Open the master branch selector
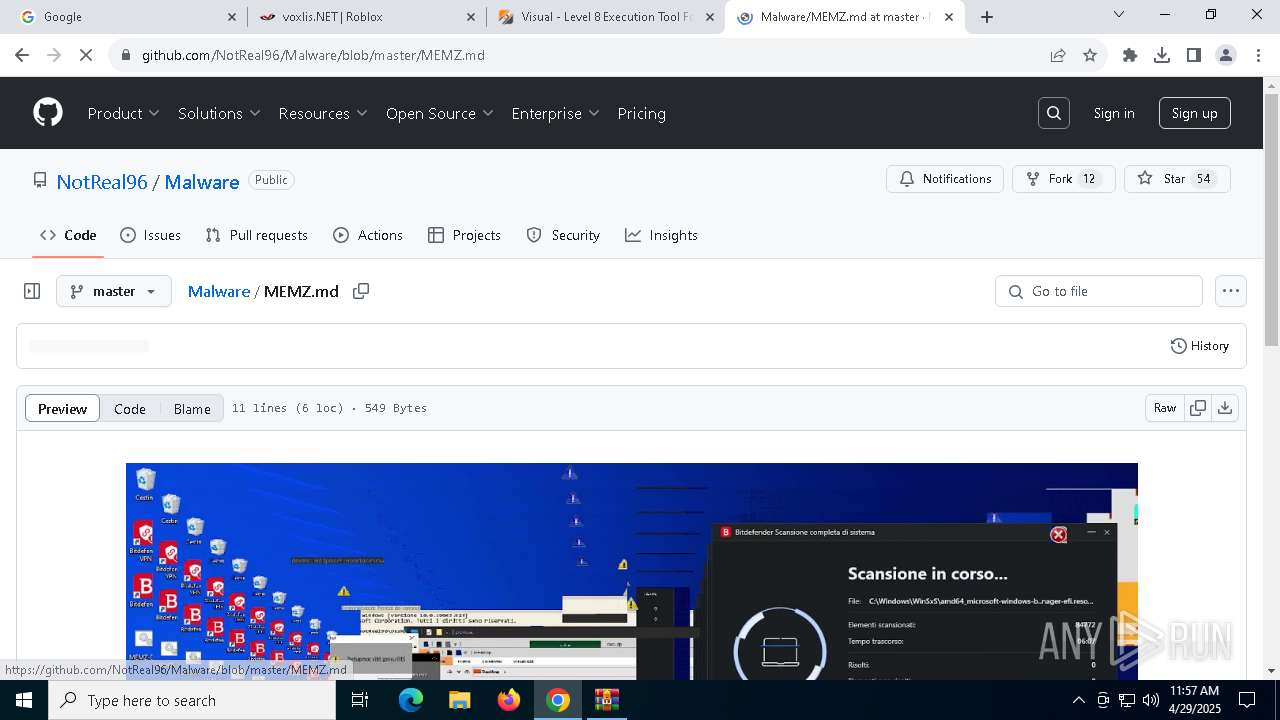This screenshot has width=1280, height=720. 114,291
